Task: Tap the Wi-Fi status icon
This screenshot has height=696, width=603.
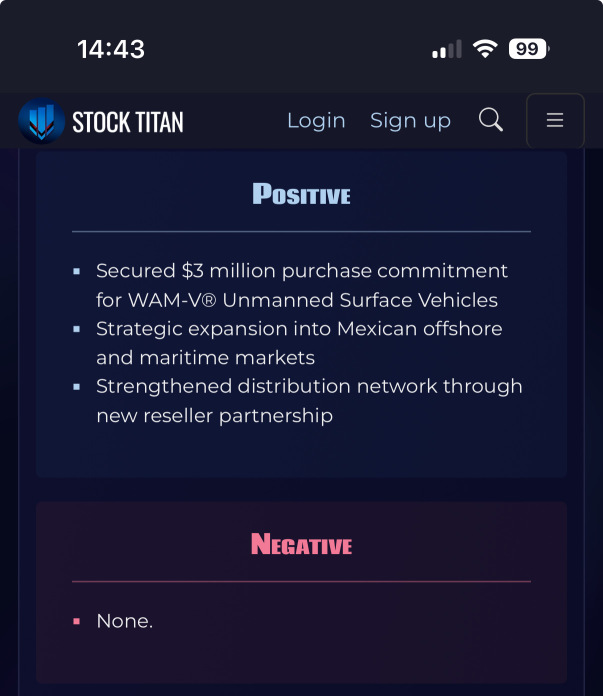Action: [485, 48]
